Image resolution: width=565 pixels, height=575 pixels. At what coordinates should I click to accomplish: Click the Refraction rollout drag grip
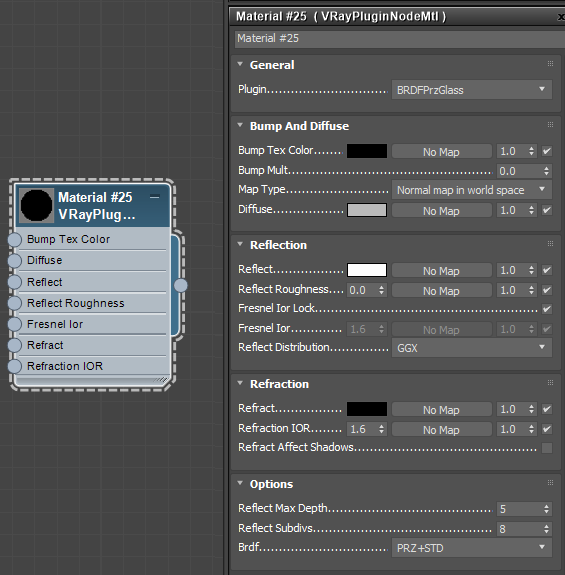tap(550, 382)
